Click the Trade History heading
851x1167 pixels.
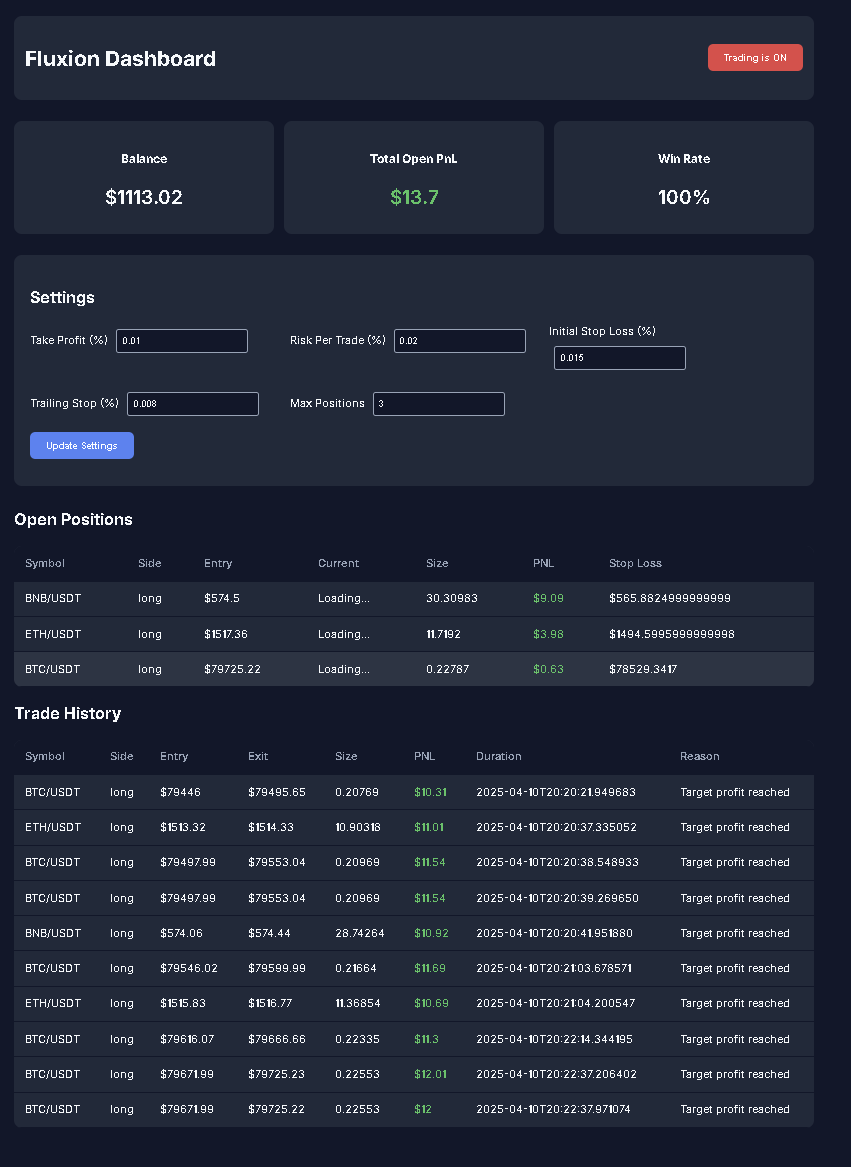(x=68, y=713)
